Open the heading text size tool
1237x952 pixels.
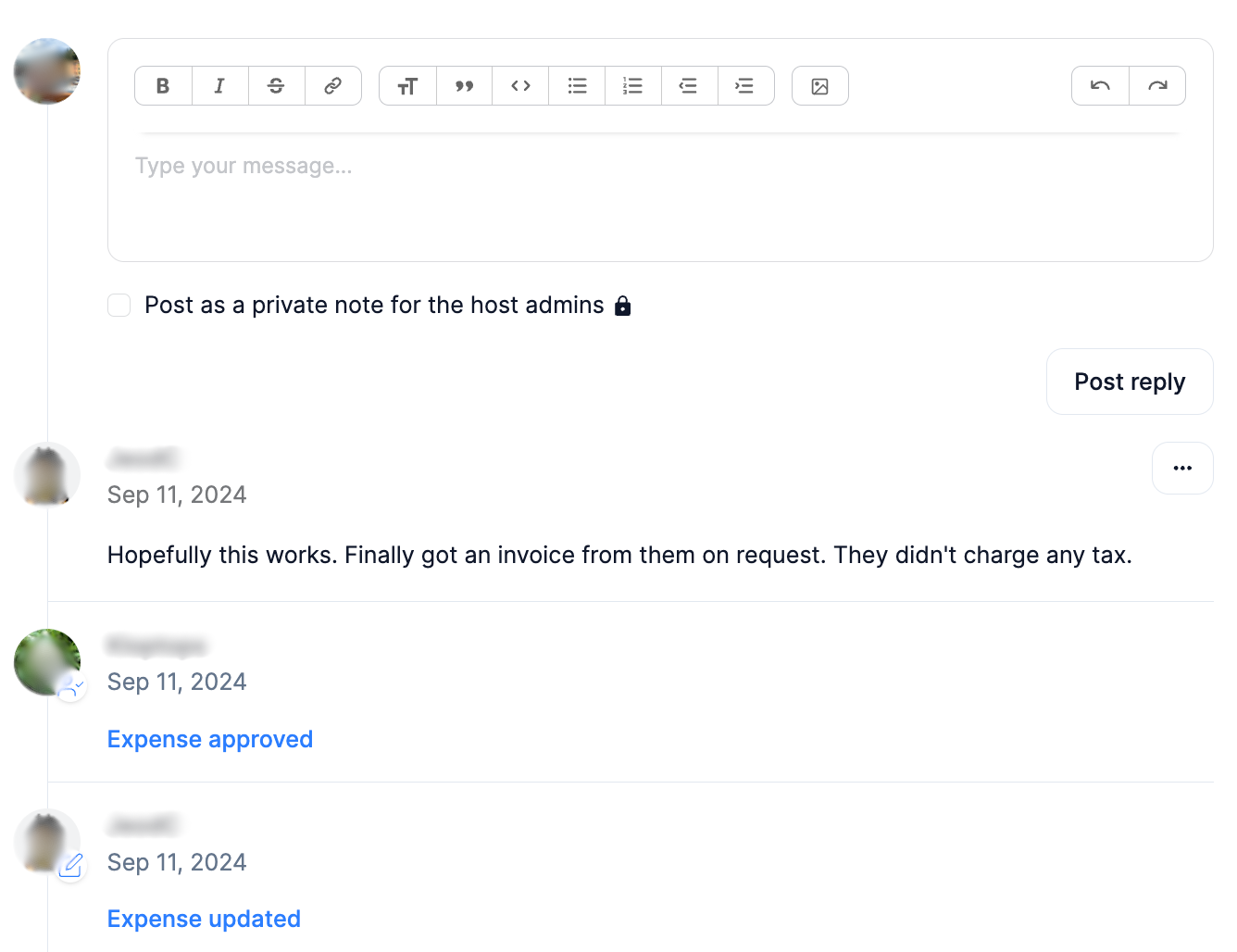(407, 86)
